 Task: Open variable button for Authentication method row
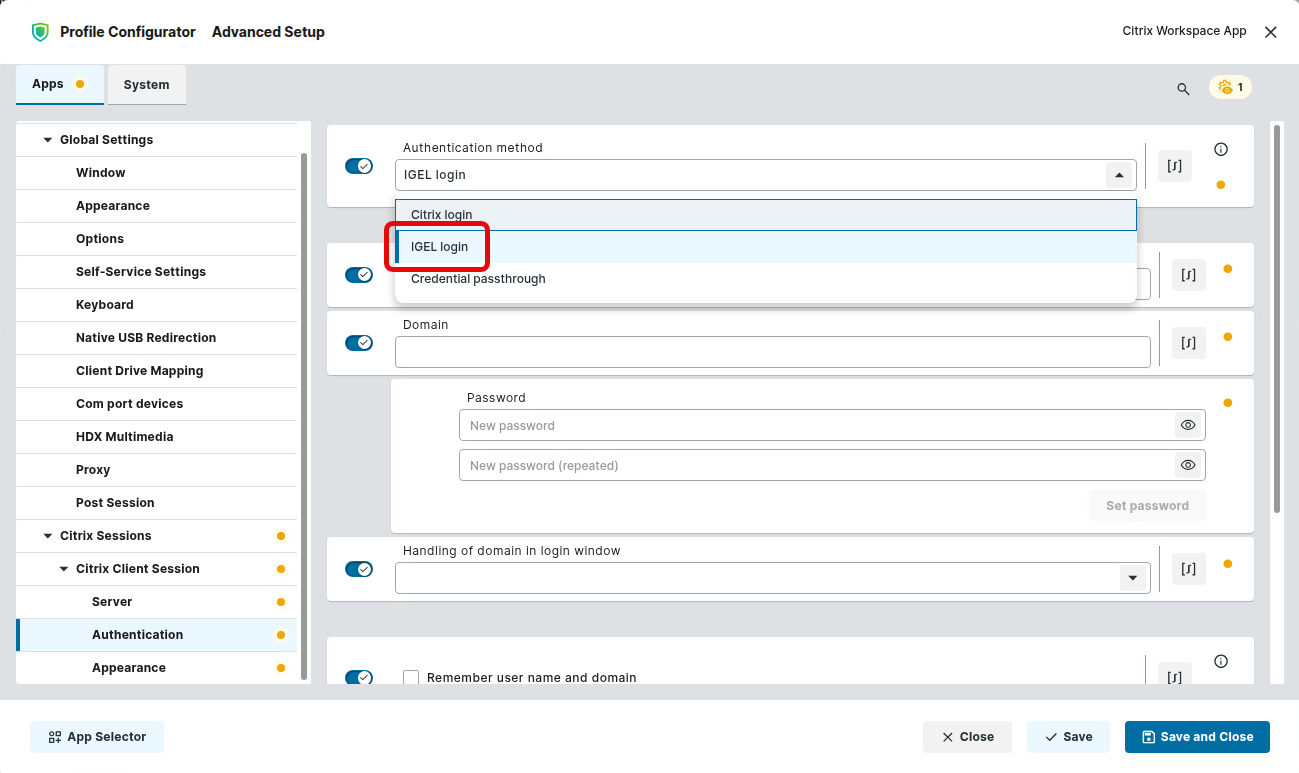click(x=1175, y=166)
